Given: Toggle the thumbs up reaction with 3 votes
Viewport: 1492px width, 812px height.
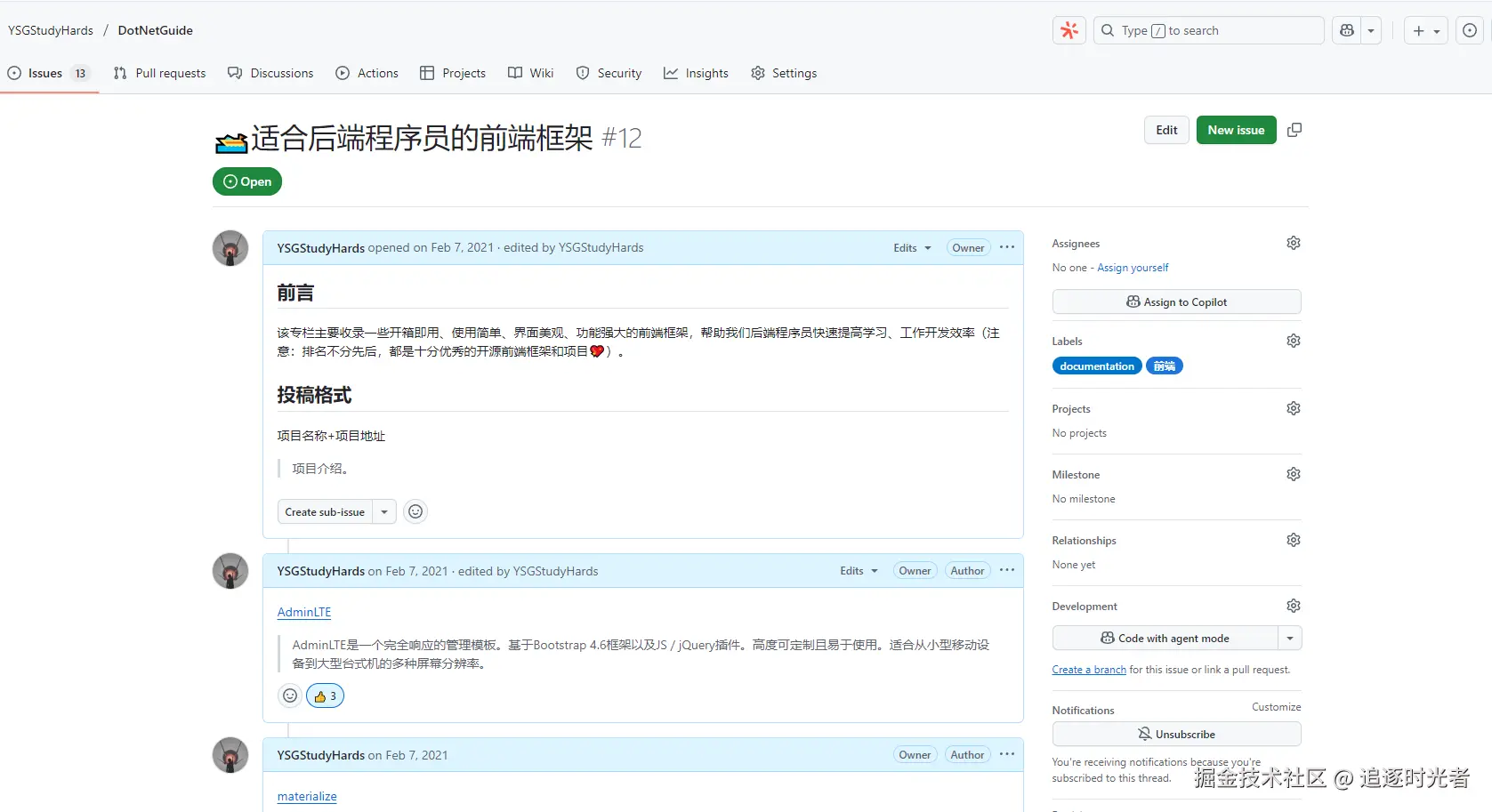Looking at the screenshot, I should 325,695.
